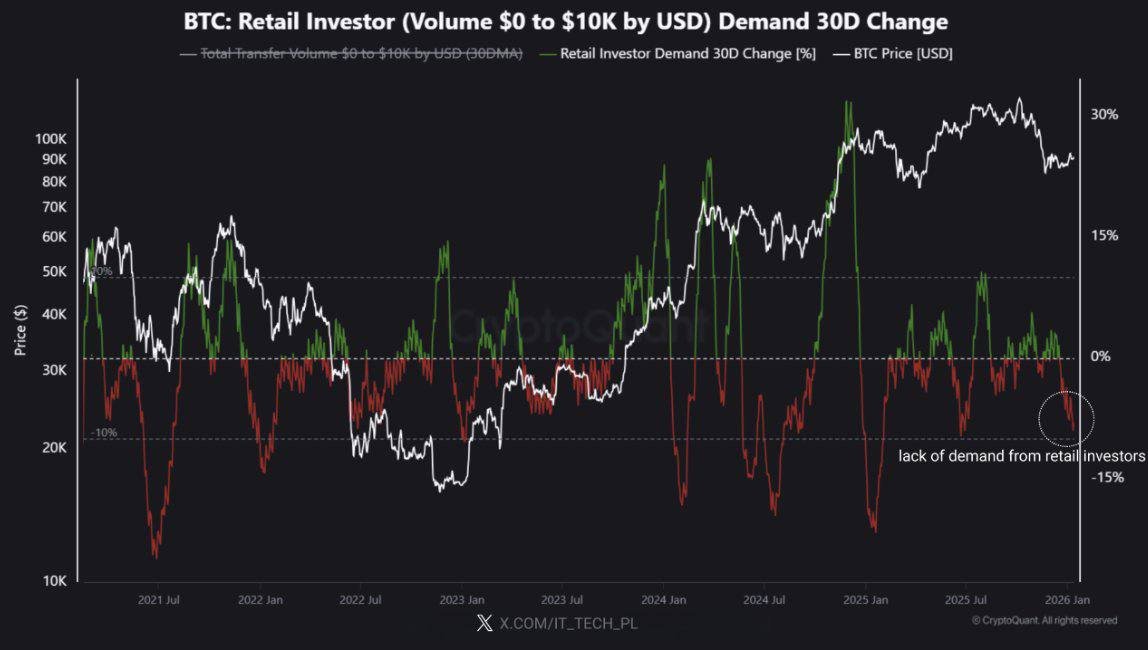The image size is (1148, 650).
Task: Click the '-15%' right axis label
Action: (x=1107, y=477)
